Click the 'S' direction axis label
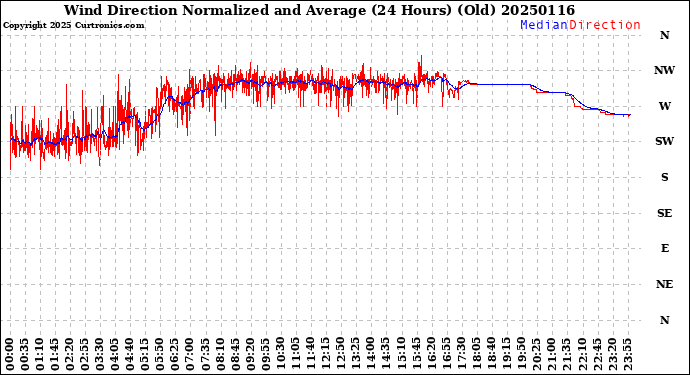The width and height of the screenshot is (690, 375). 664,177
